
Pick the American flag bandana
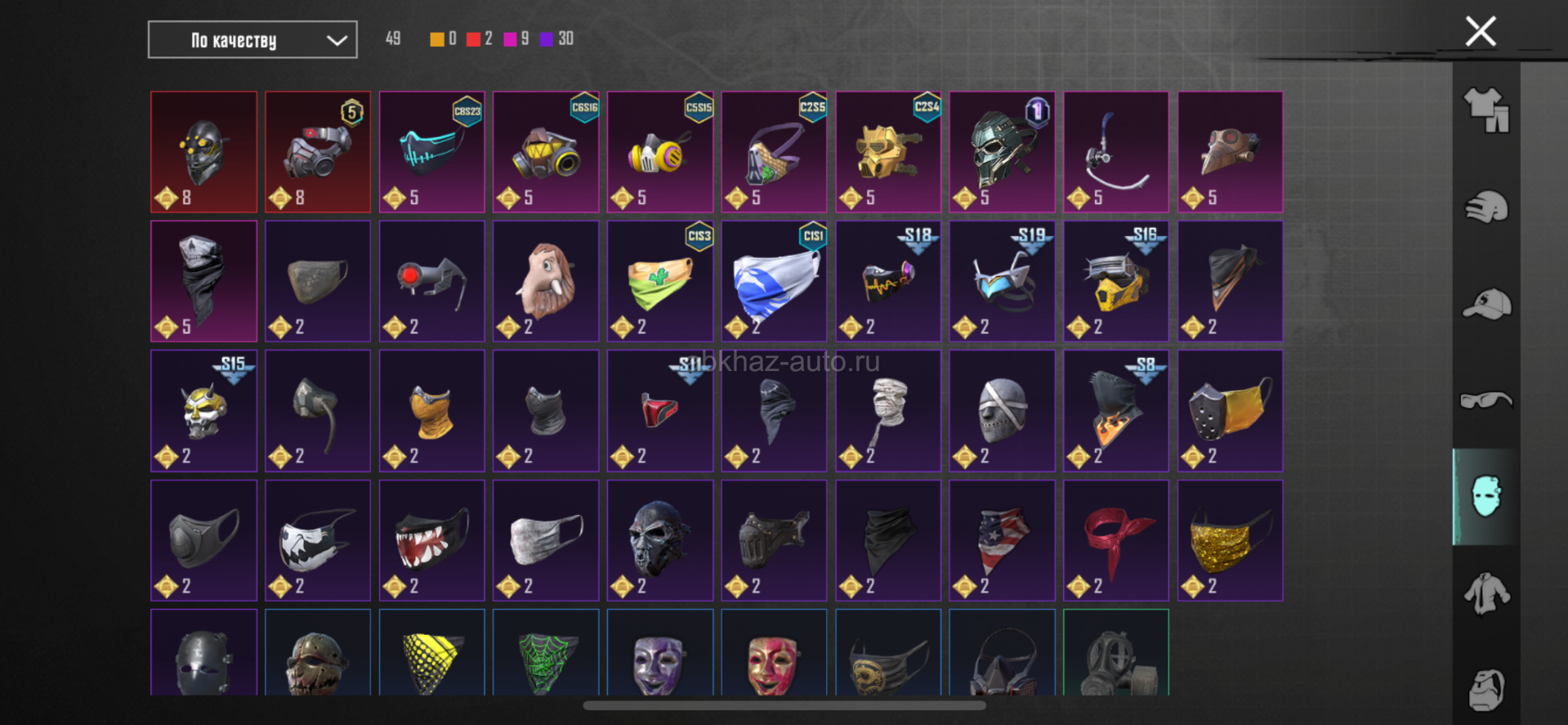coord(1002,540)
